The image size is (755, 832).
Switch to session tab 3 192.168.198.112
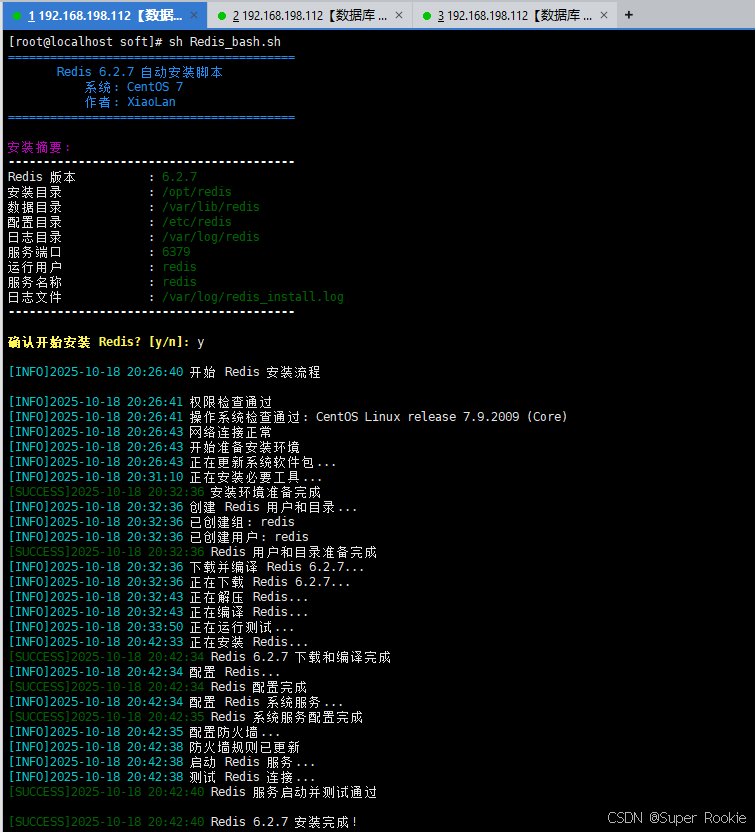[x=514, y=15]
